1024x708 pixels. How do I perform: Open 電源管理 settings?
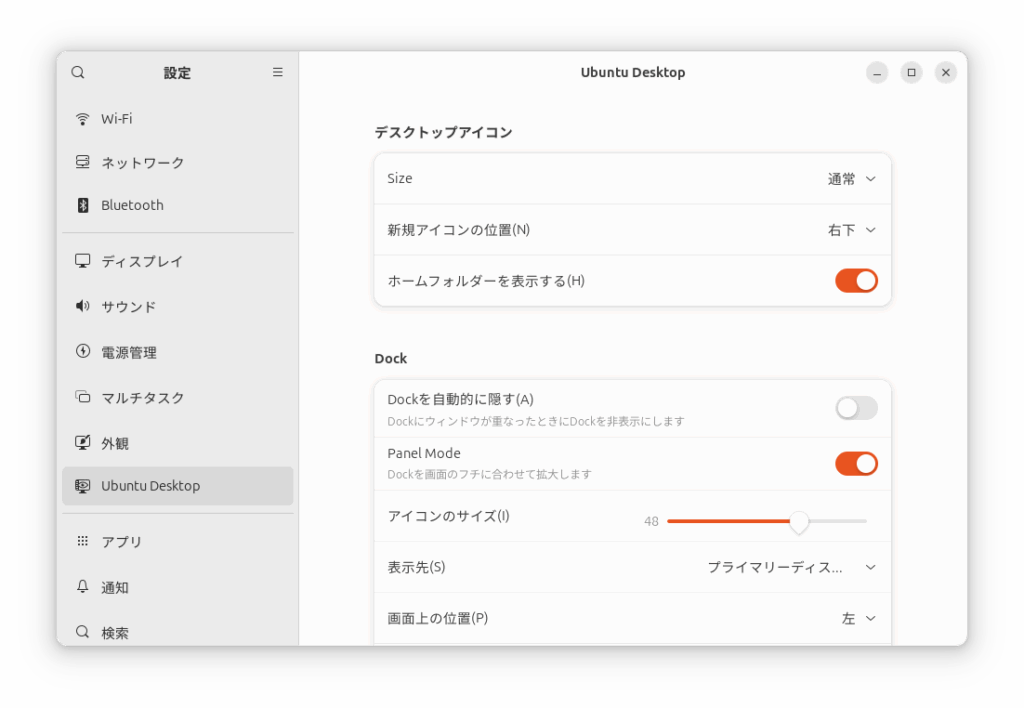coord(178,352)
